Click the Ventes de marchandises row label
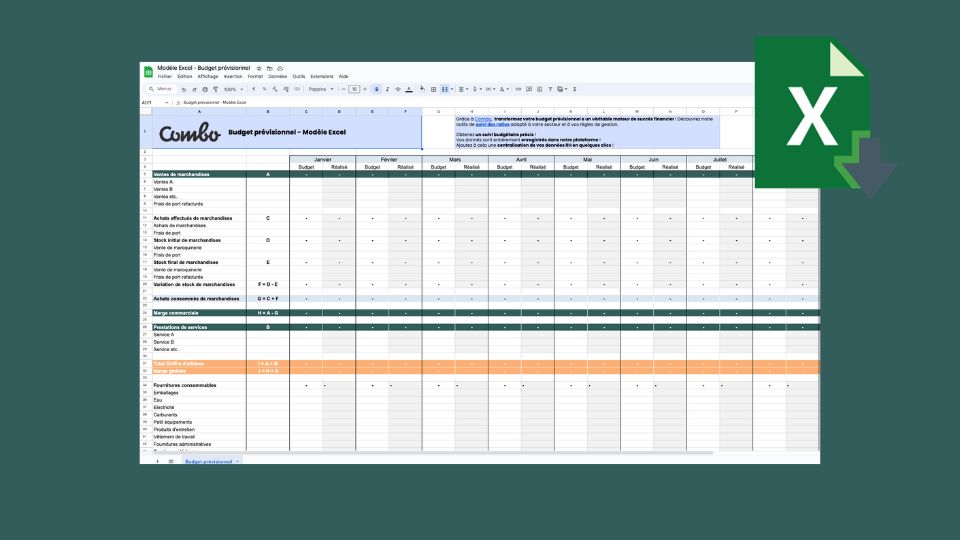Viewport: 960px width, 540px height. click(x=181, y=174)
